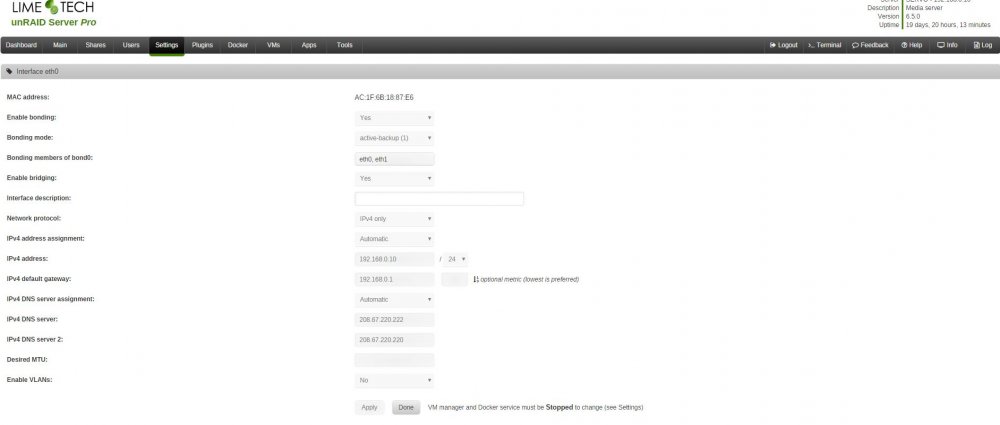The width and height of the screenshot is (1000, 425).
Task: Open the Tools tab
Action: point(344,45)
